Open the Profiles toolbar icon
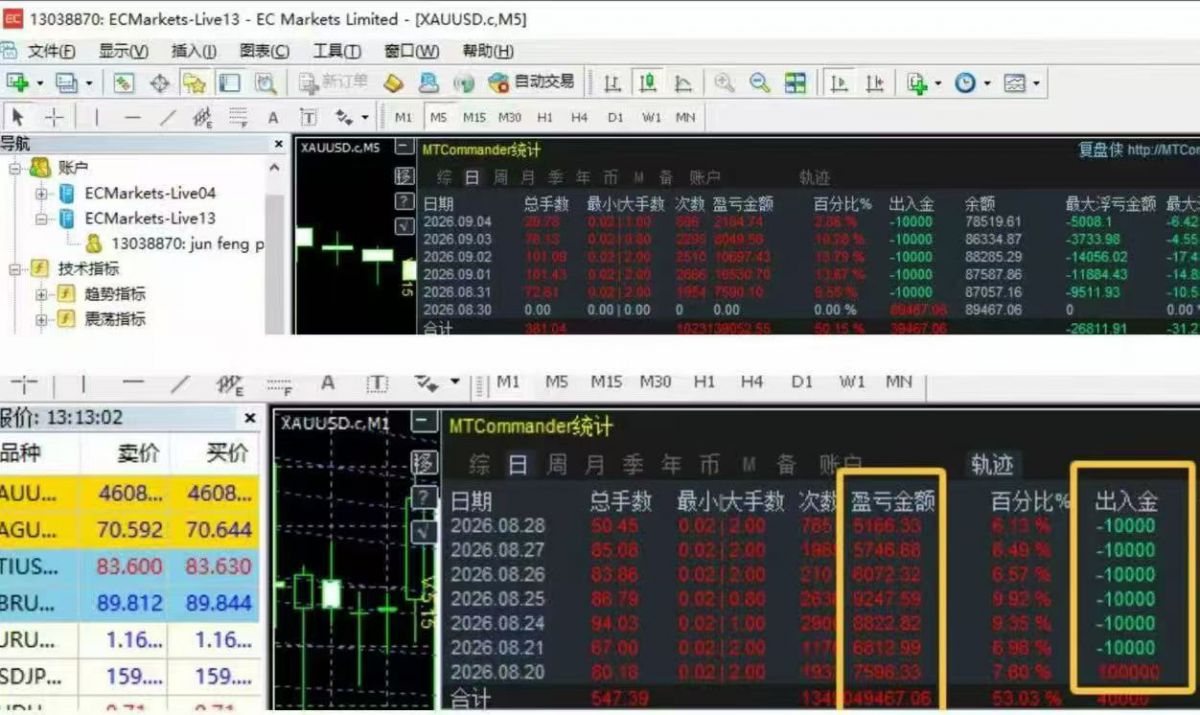The height and width of the screenshot is (715, 1200). click(x=68, y=83)
